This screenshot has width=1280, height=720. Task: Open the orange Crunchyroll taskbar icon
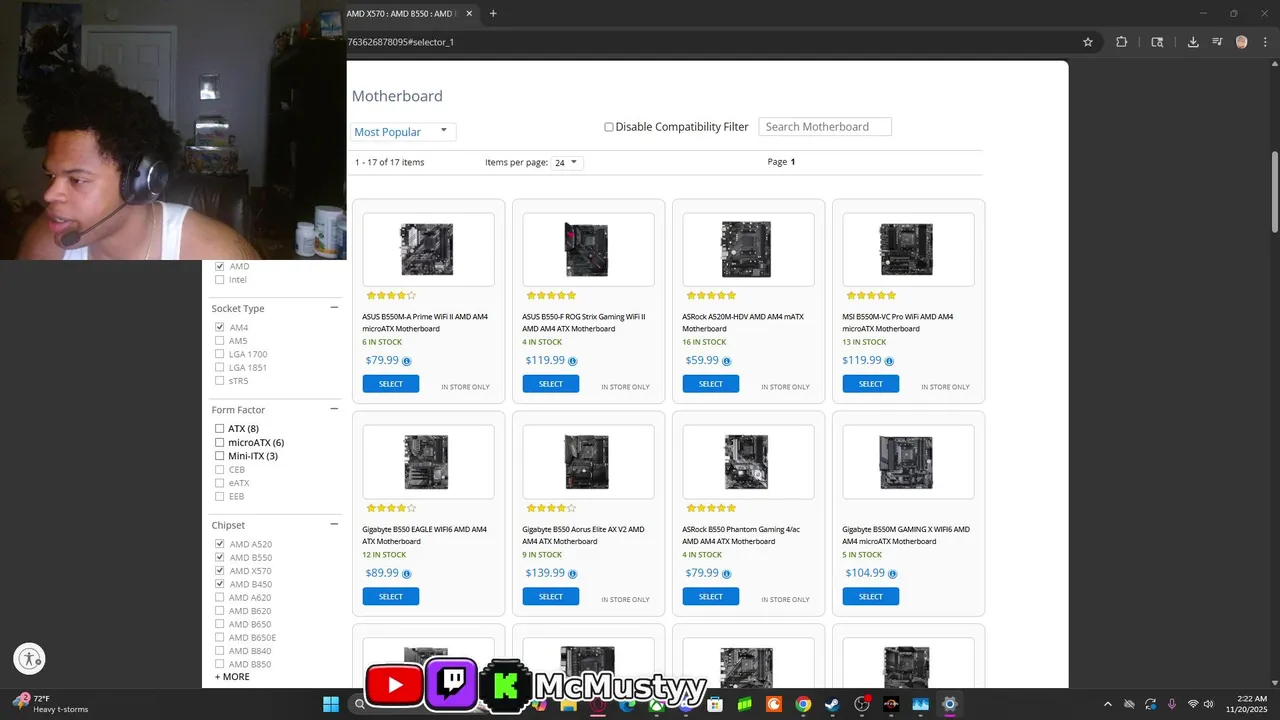point(774,704)
